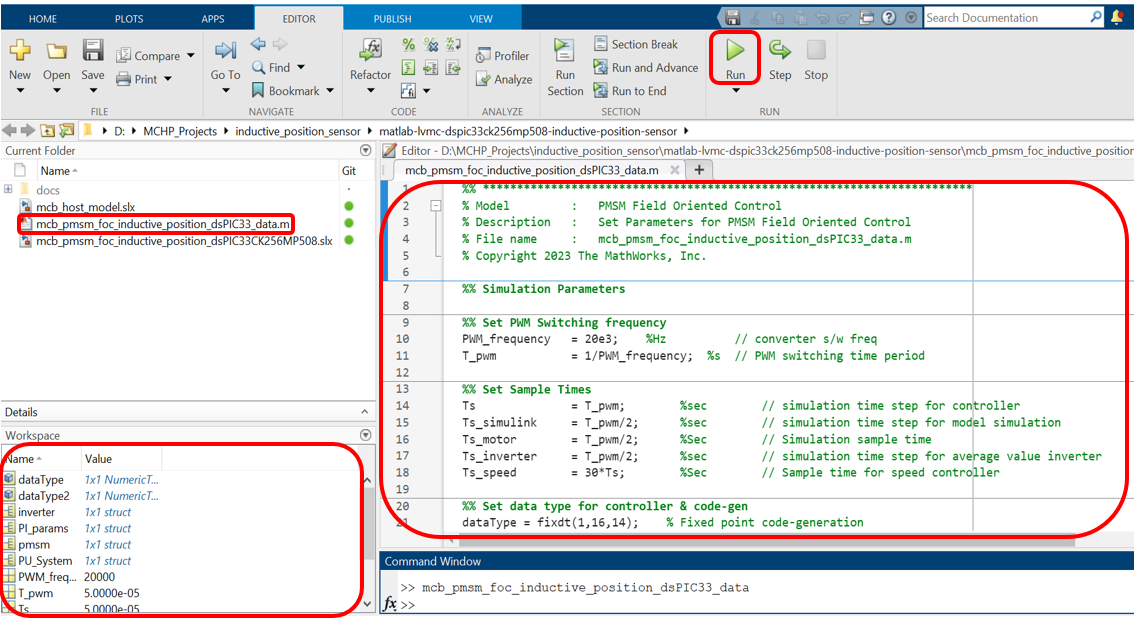Click the Compare files button
The height and width of the screenshot is (621, 1138).
tap(148, 56)
